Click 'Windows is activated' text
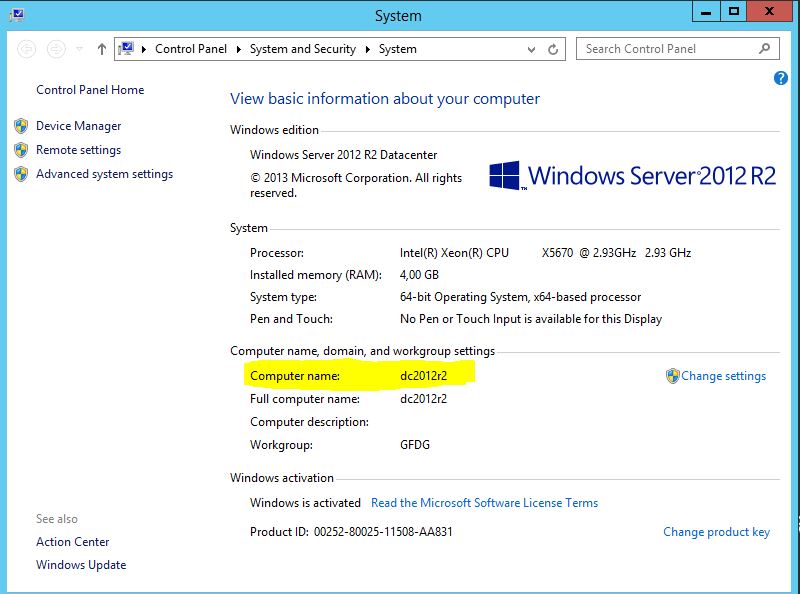The width and height of the screenshot is (800, 594). [305, 503]
